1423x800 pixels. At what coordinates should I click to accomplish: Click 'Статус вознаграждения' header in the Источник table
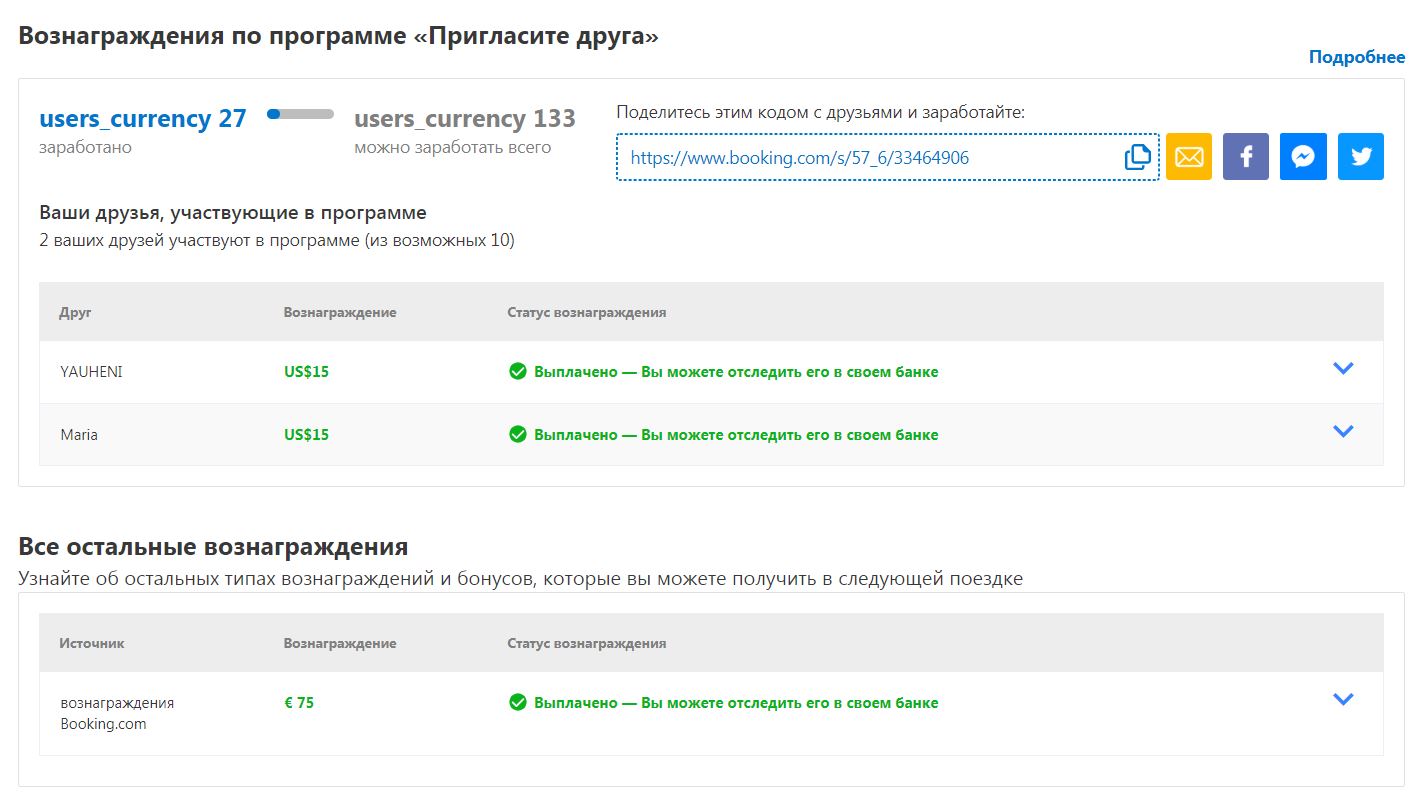pyautogui.click(x=587, y=643)
